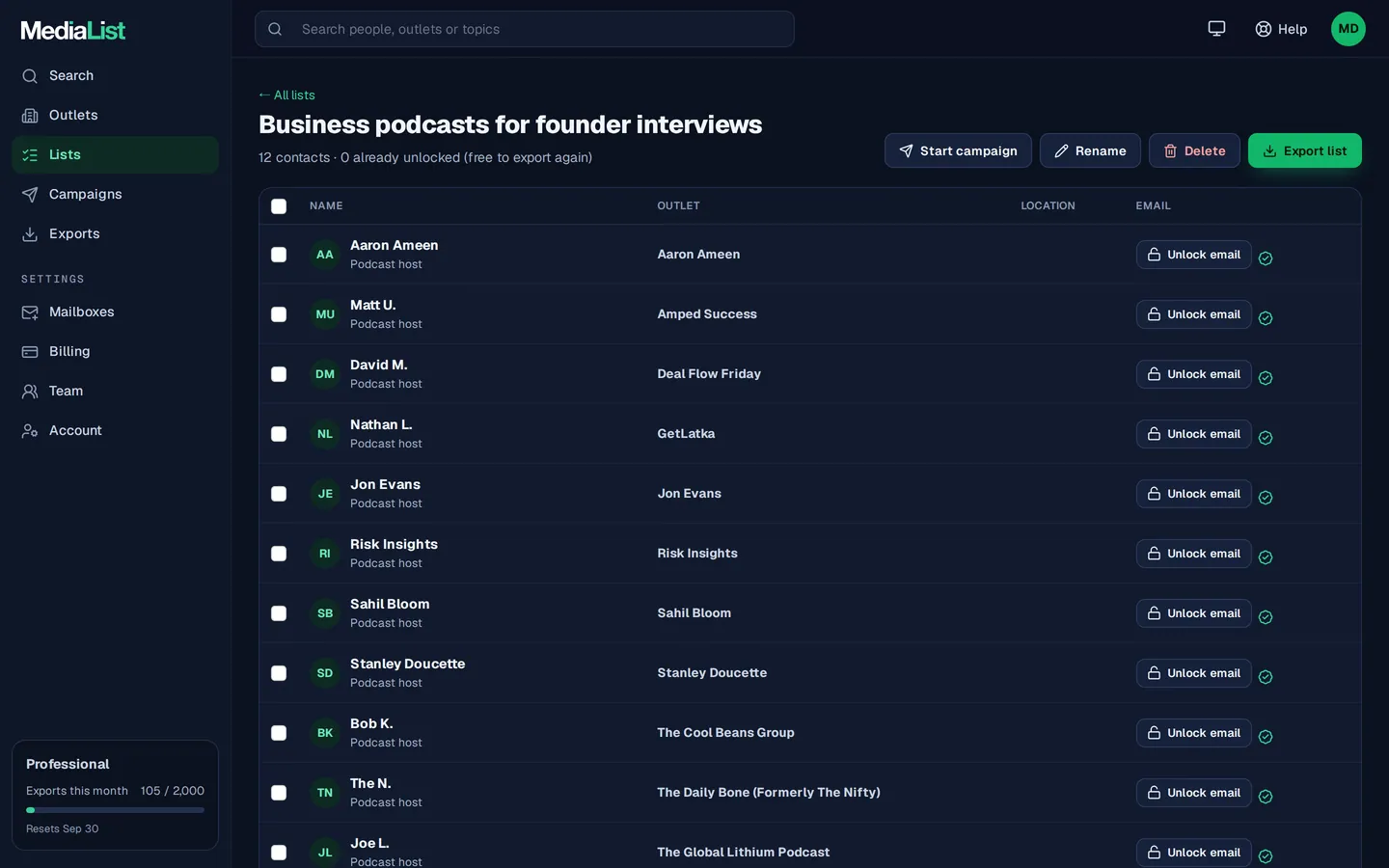Image resolution: width=1389 pixels, height=868 pixels.
Task: Click the Start campaign button
Action: (x=958, y=150)
